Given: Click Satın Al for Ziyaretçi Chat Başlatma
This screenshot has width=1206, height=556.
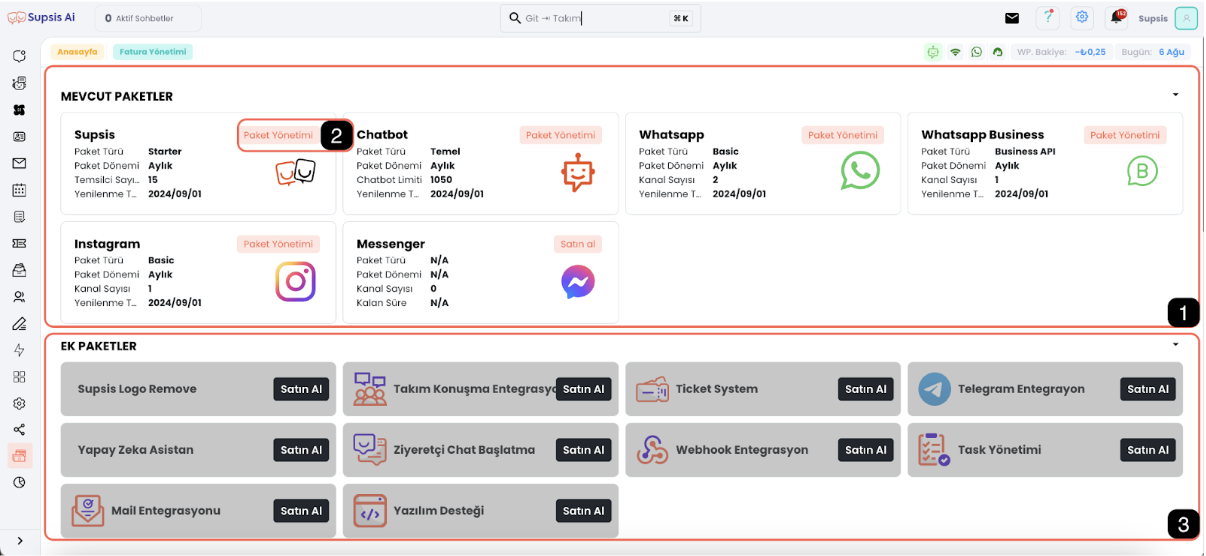Looking at the screenshot, I should (583, 450).
